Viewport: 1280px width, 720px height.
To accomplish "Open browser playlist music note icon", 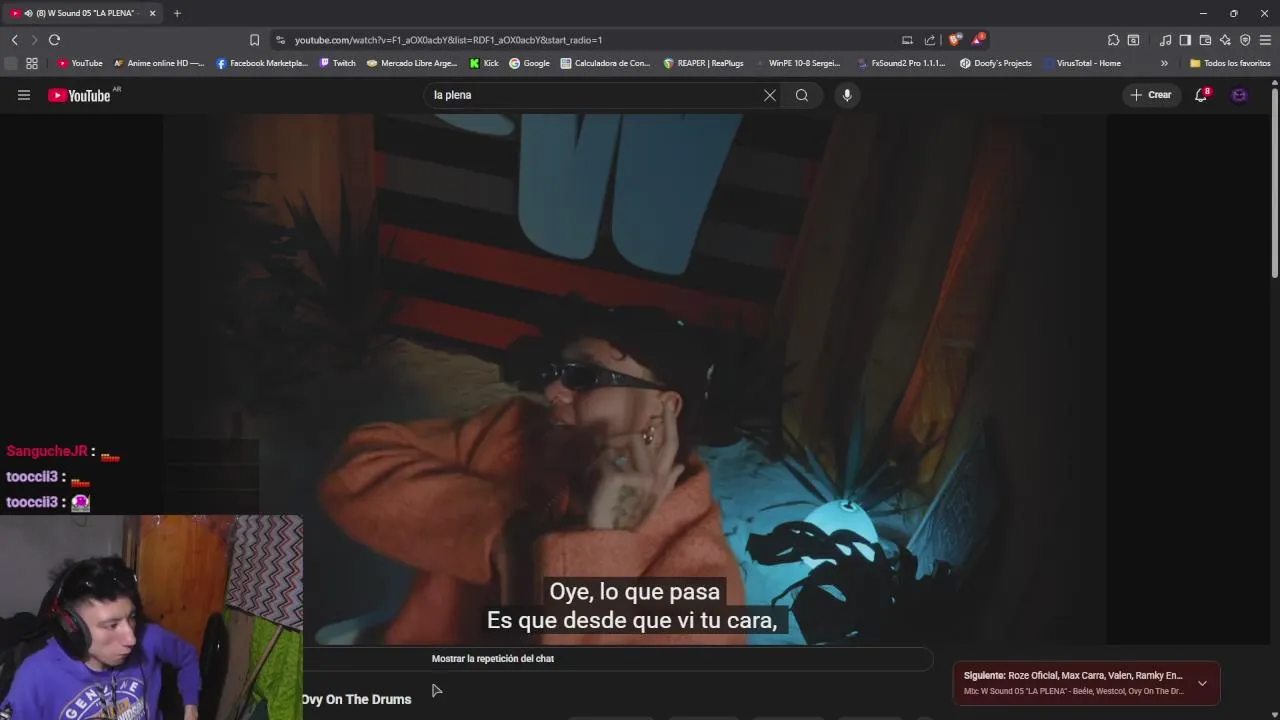I will click(1165, 40).
